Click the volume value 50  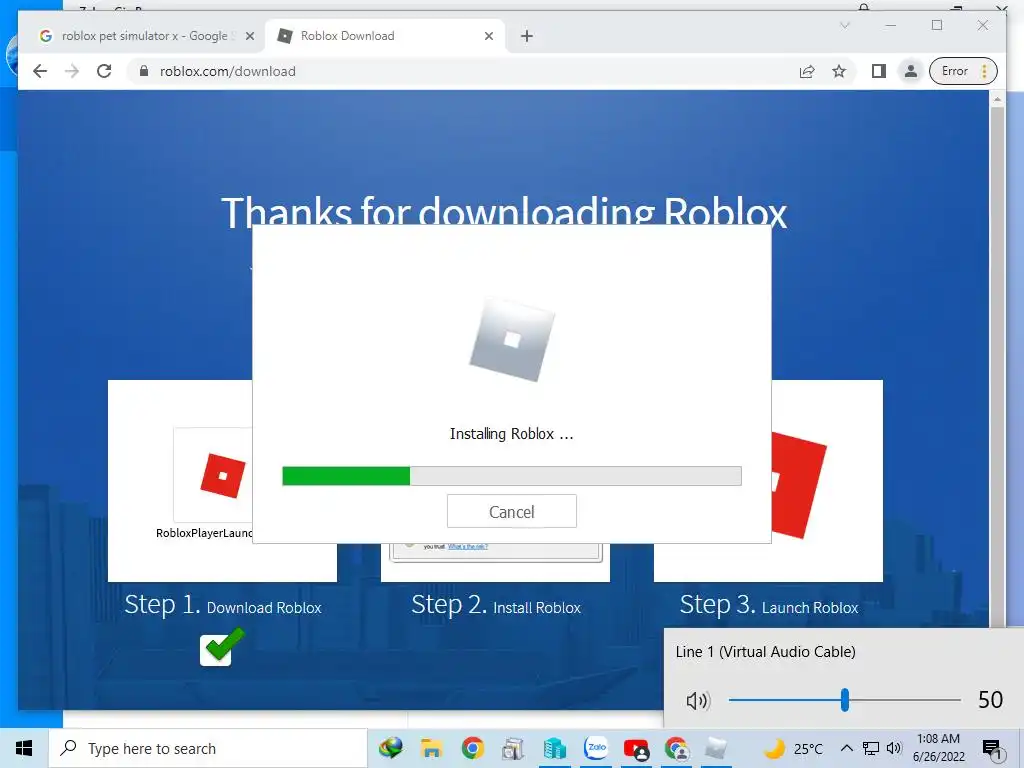click(990, 699)
